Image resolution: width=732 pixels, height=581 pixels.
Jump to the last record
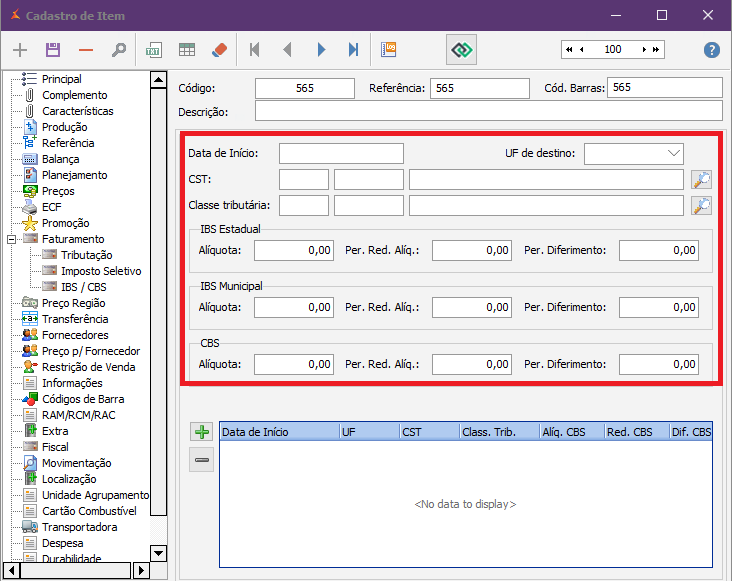[x=353, y=50]
